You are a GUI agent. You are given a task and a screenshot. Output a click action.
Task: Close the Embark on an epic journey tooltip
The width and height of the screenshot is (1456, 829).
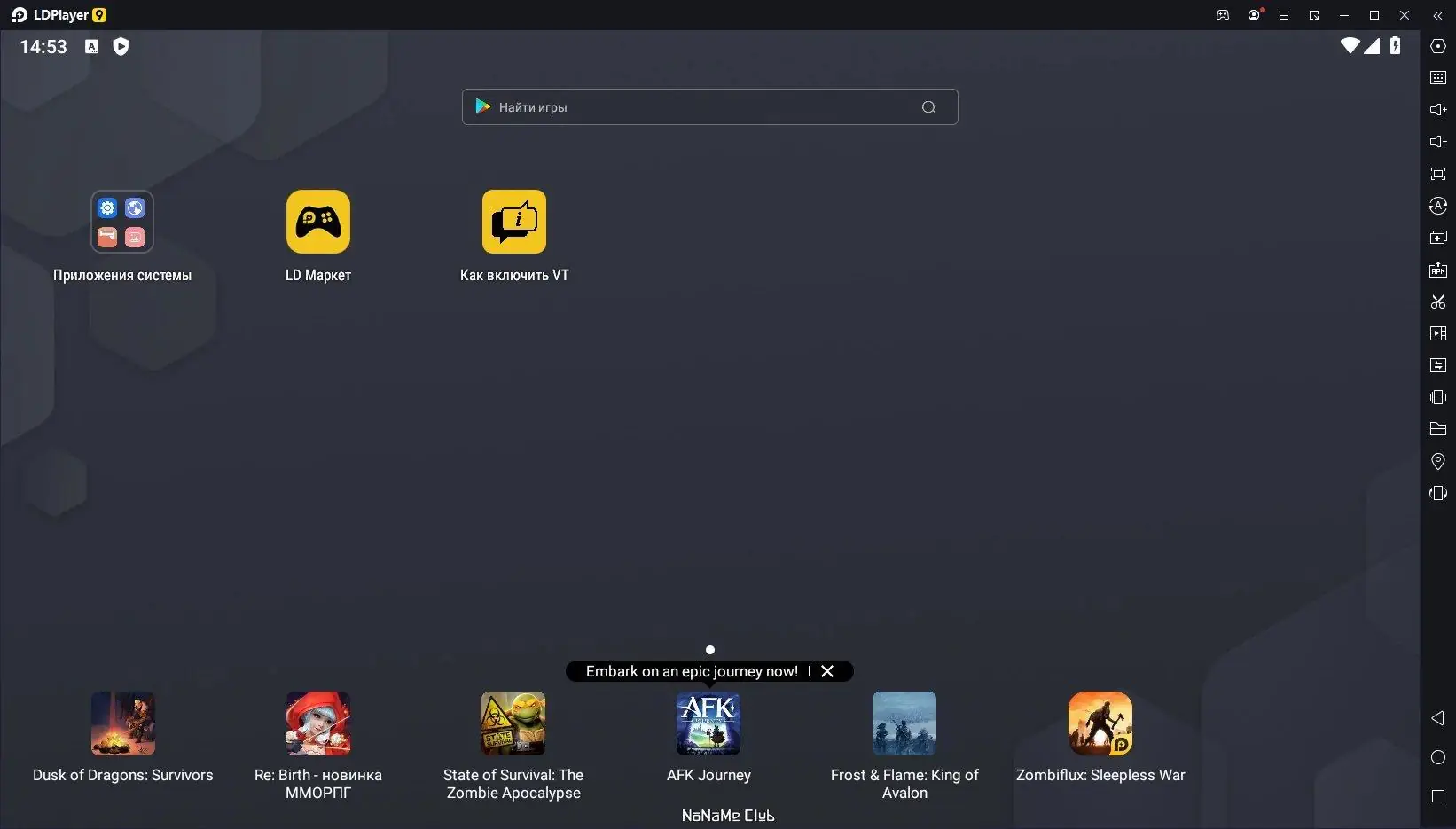pos(827,671)
